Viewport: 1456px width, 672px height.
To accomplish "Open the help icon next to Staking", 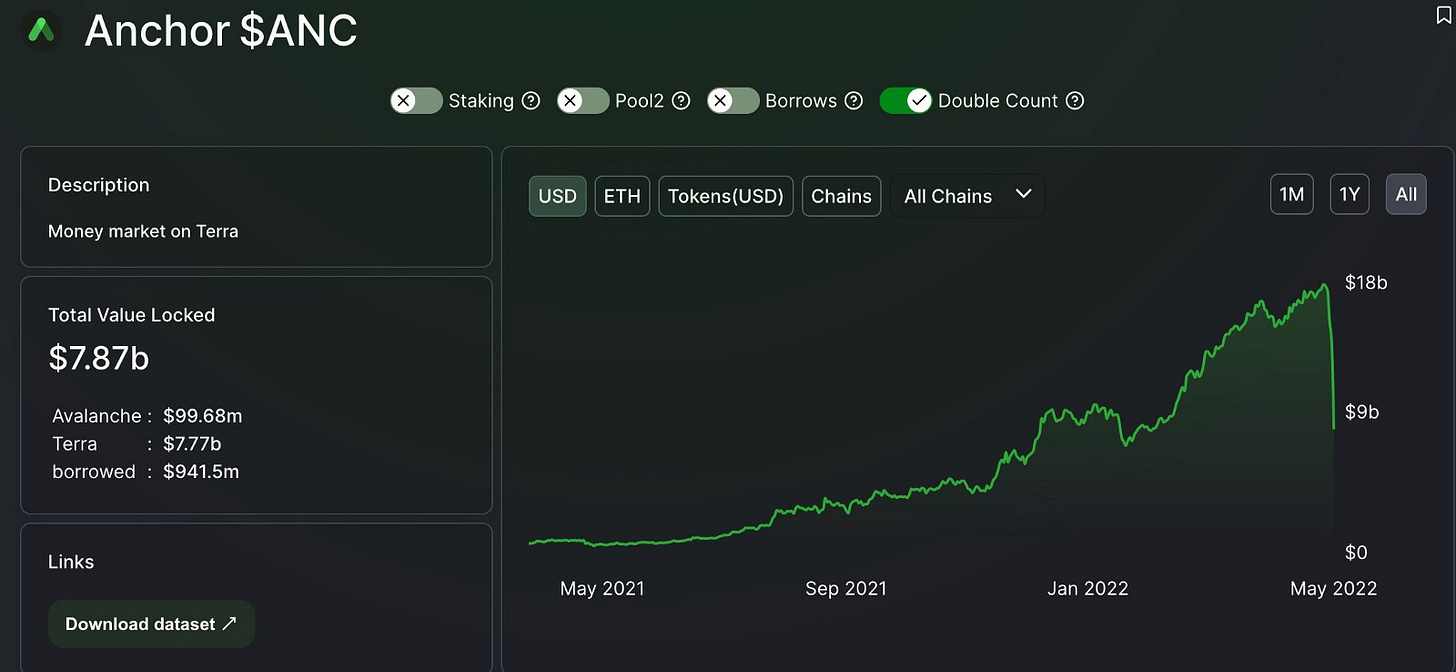I will point(531,101).
